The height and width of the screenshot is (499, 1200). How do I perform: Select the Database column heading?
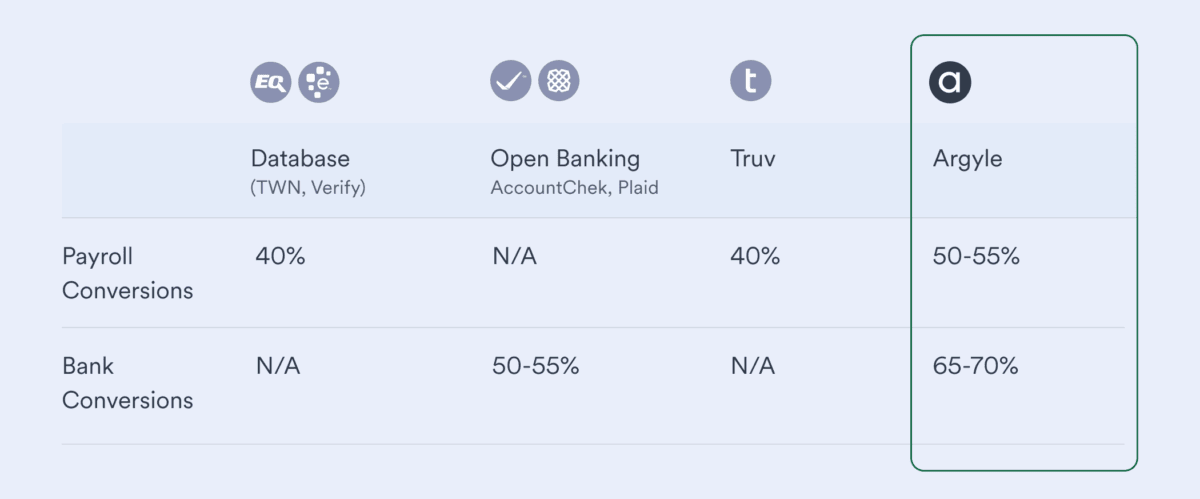point(300,158)
